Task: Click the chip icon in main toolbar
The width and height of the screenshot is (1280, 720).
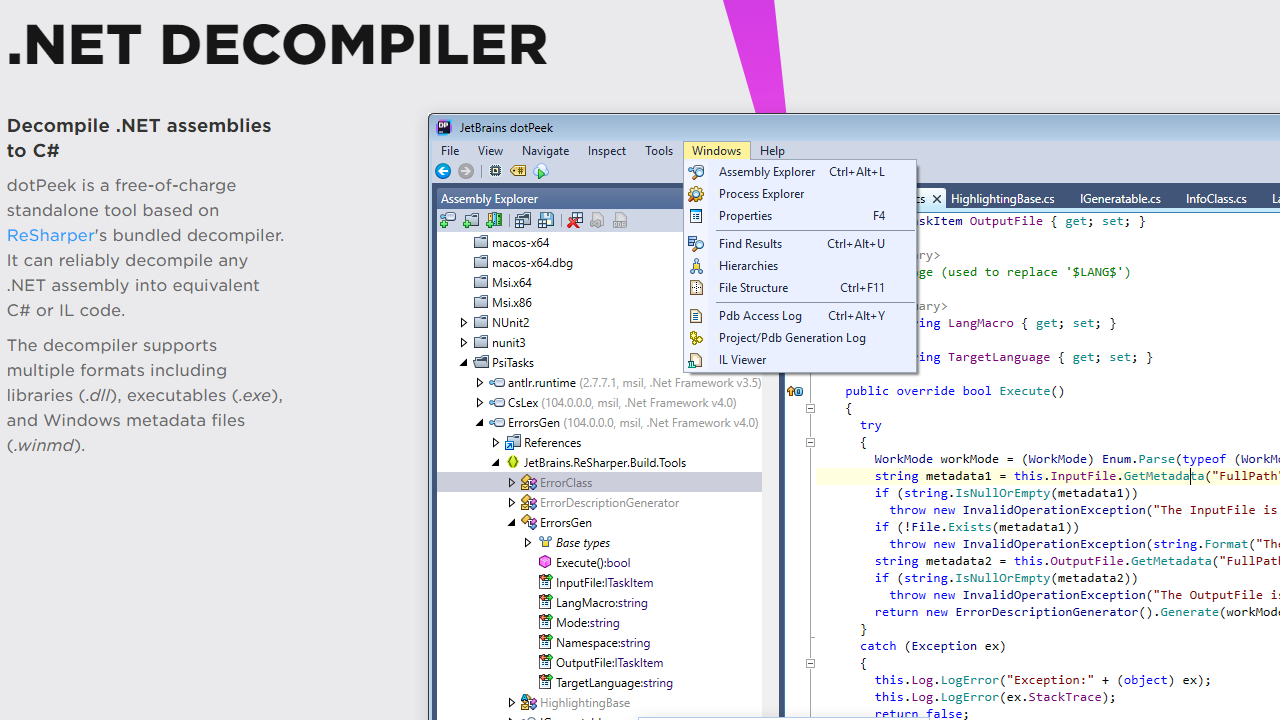Action: click(x=495, y=172)
